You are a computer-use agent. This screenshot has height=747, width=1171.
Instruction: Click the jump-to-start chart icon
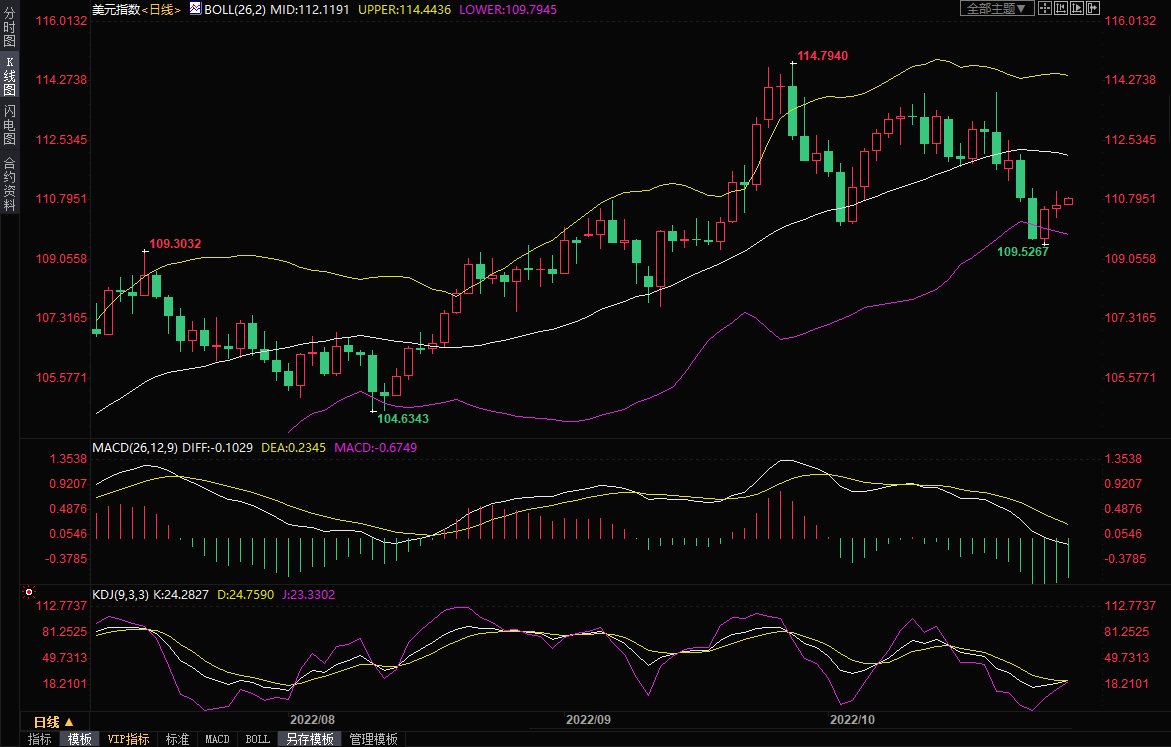pyautogui.click(x=1061, y=8)
